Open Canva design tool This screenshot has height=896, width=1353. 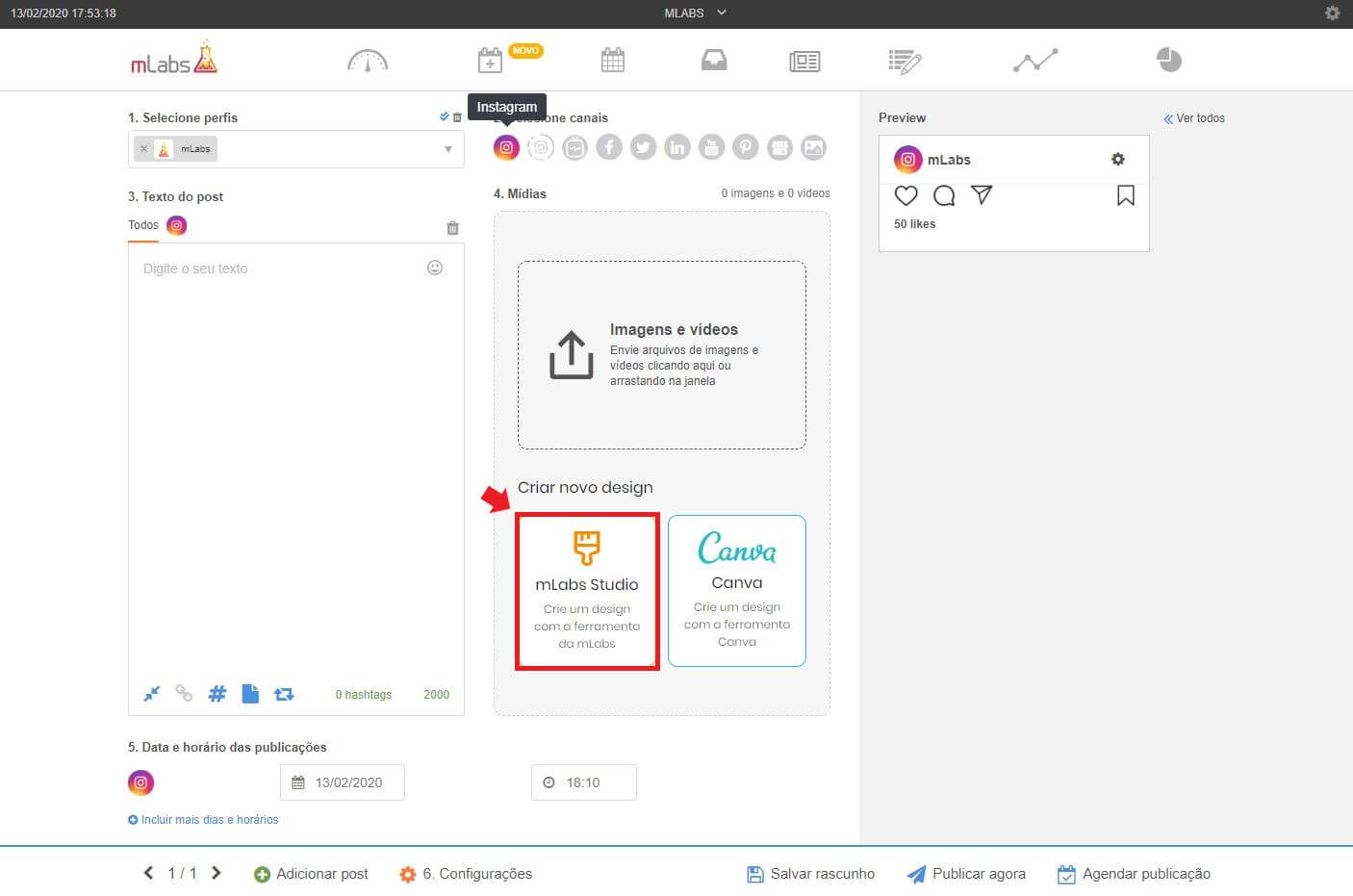(737, 591)
